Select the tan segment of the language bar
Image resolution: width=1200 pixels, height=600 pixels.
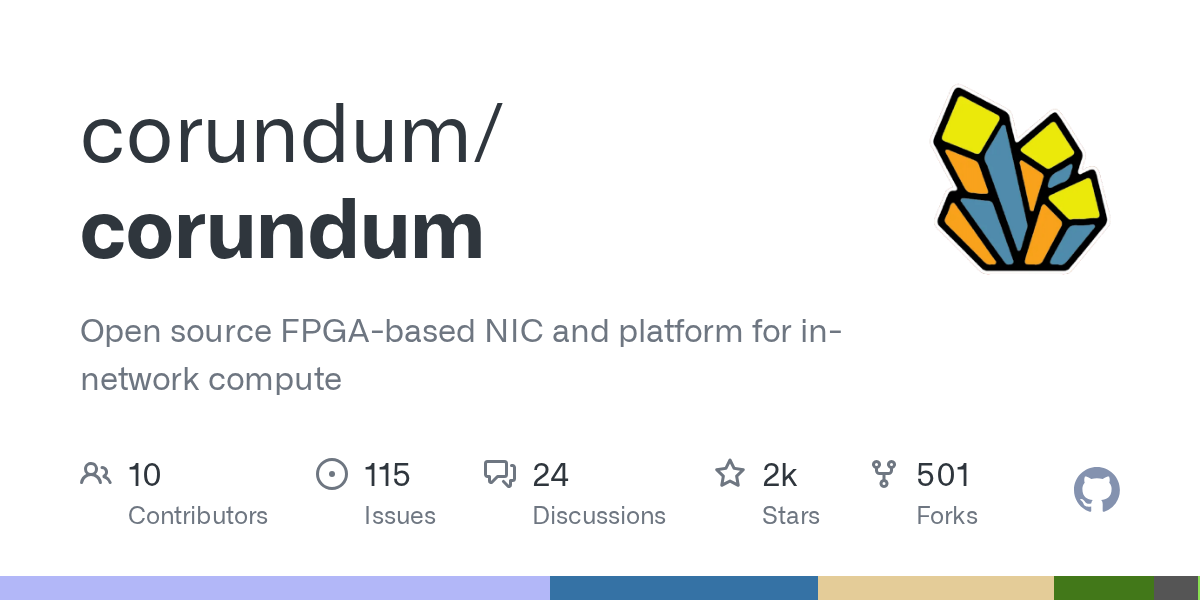pos(936,588)
